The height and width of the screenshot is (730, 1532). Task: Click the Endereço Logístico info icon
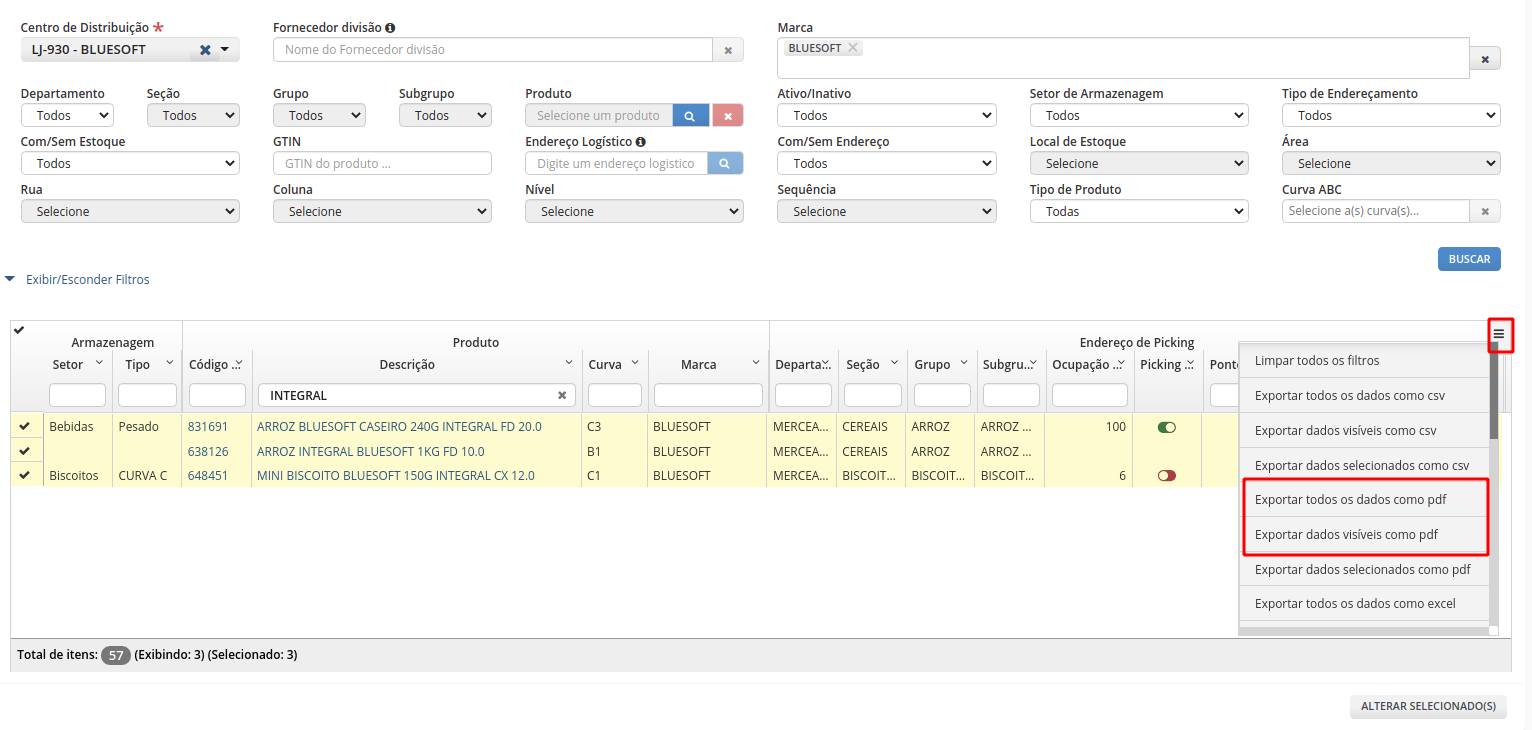click(640, 142)
